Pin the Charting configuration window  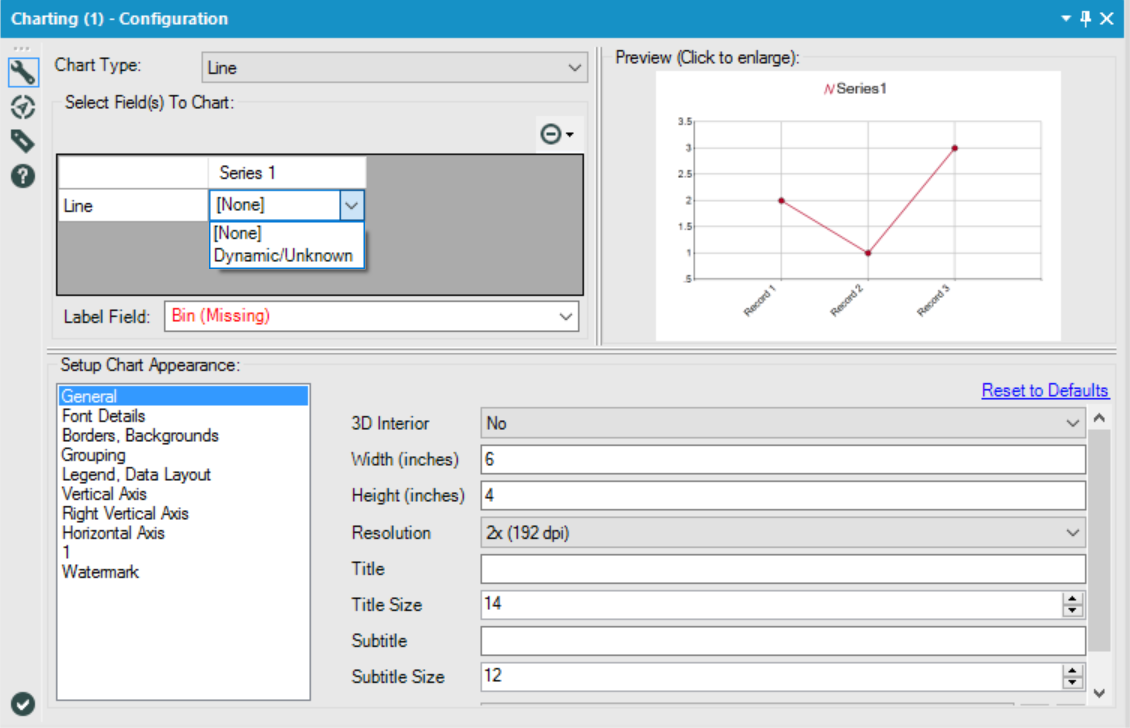tap(1083, 18)
